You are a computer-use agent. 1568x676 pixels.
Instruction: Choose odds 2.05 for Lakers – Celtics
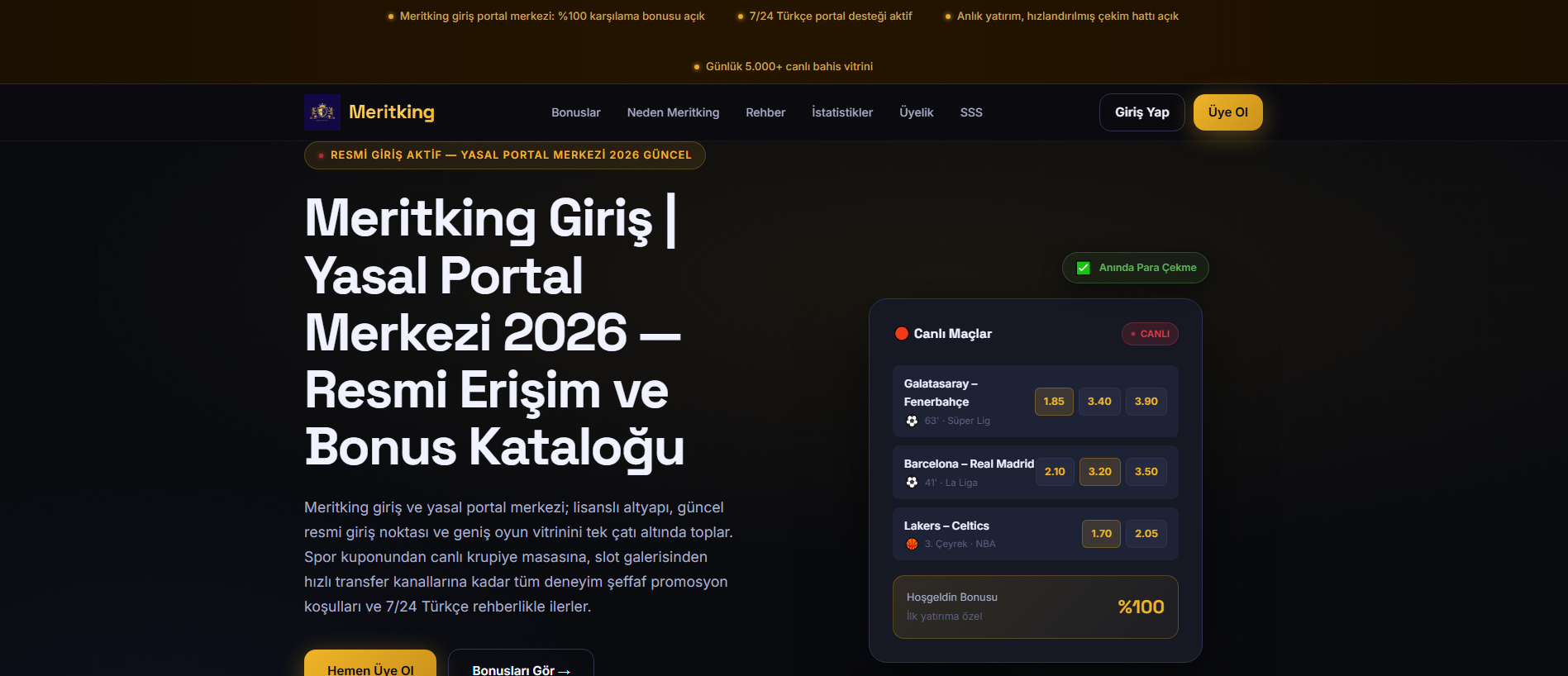coord(1146,534)
